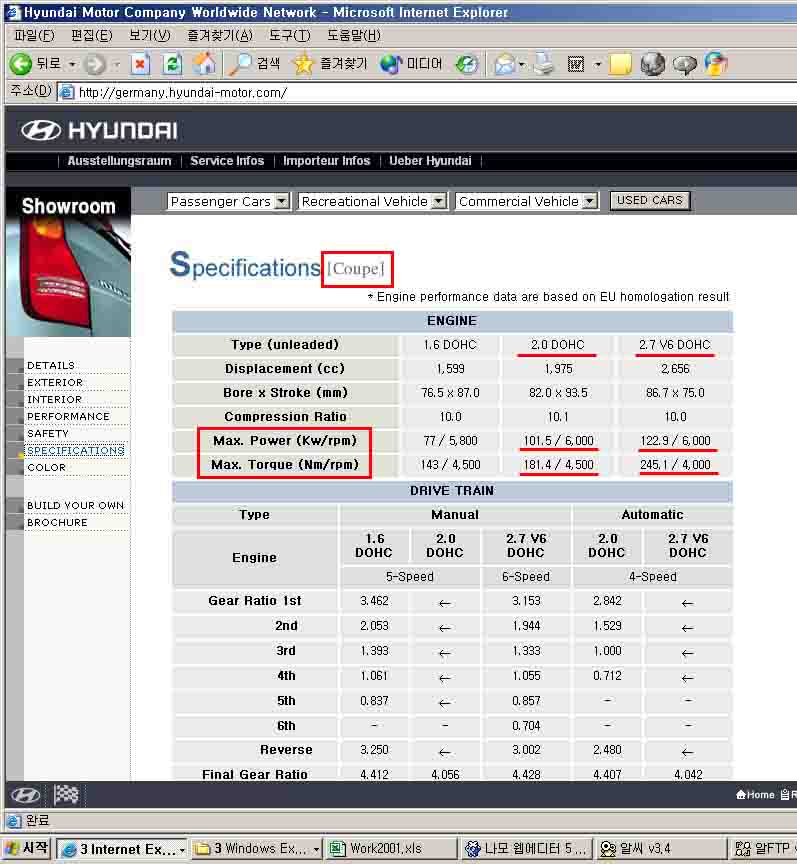
Task: Expand the Windows Explorer taskbar group arrow
Action: [316, 849]
